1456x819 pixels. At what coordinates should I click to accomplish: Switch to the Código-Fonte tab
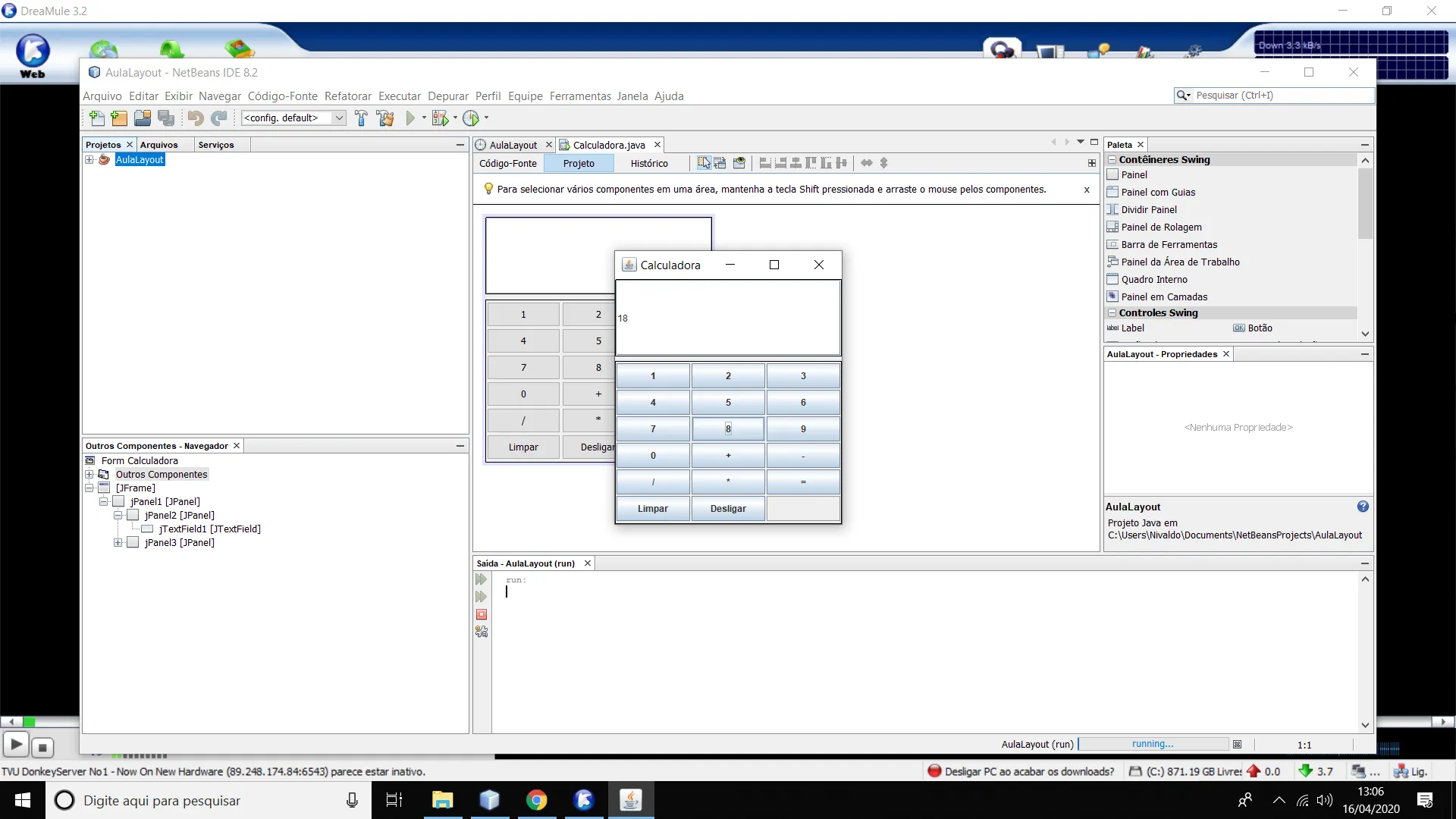508,164
